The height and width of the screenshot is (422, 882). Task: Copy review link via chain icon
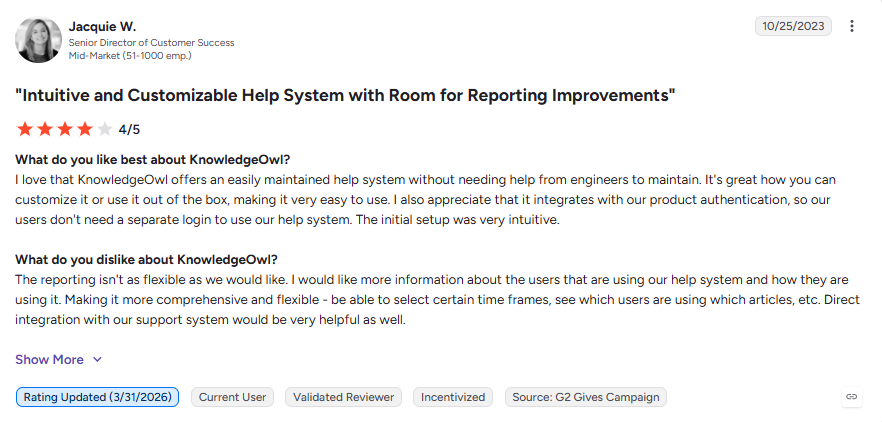pyautogui.click(x=852, y=397)
